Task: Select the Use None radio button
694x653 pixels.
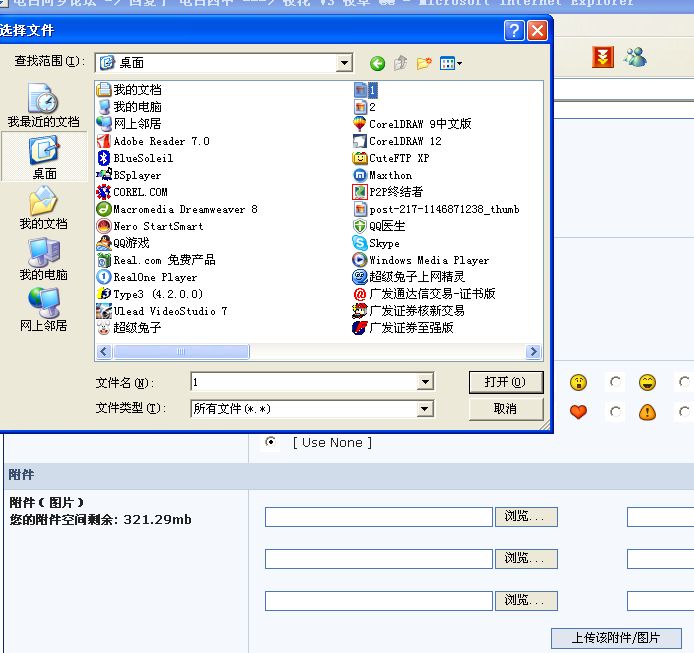Action: [270, 442]
